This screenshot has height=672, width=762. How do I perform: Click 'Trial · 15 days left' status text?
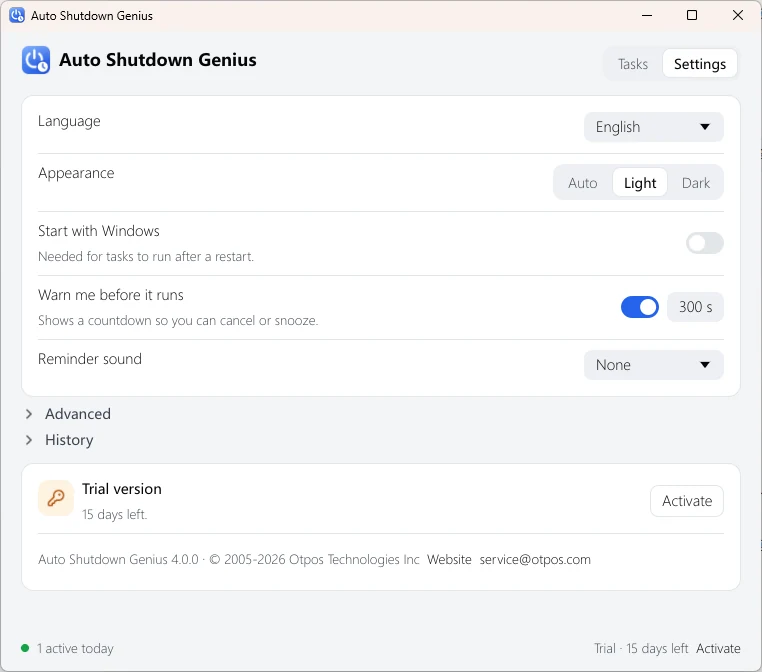pos(641,648)
